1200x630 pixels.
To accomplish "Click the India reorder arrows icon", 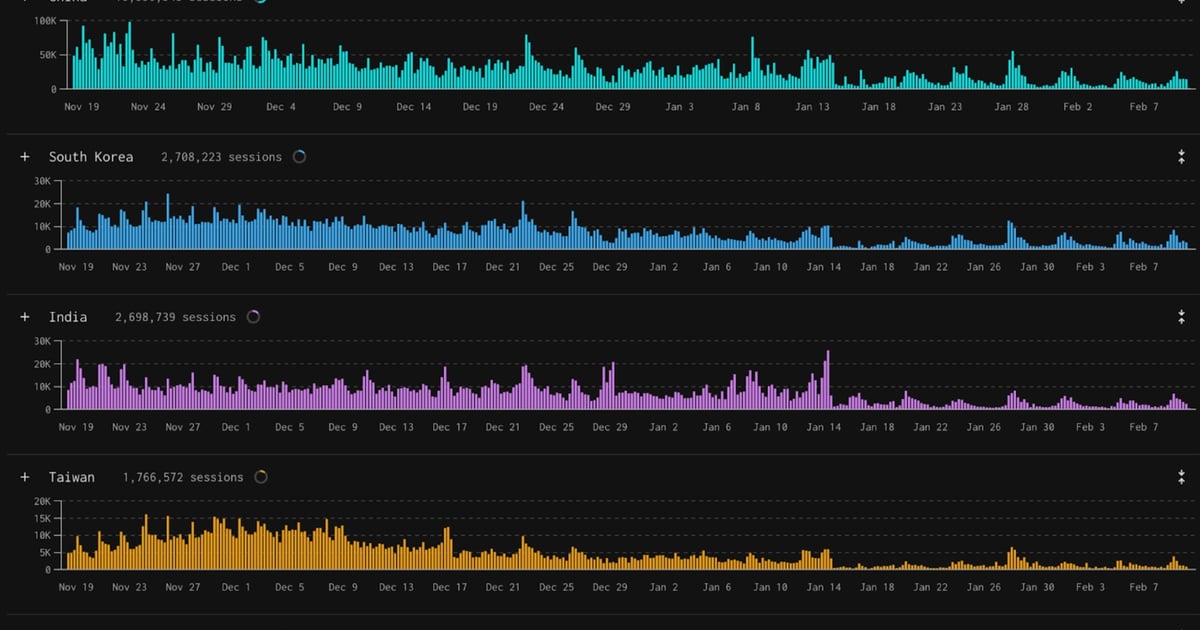I will click(1181, 317).
